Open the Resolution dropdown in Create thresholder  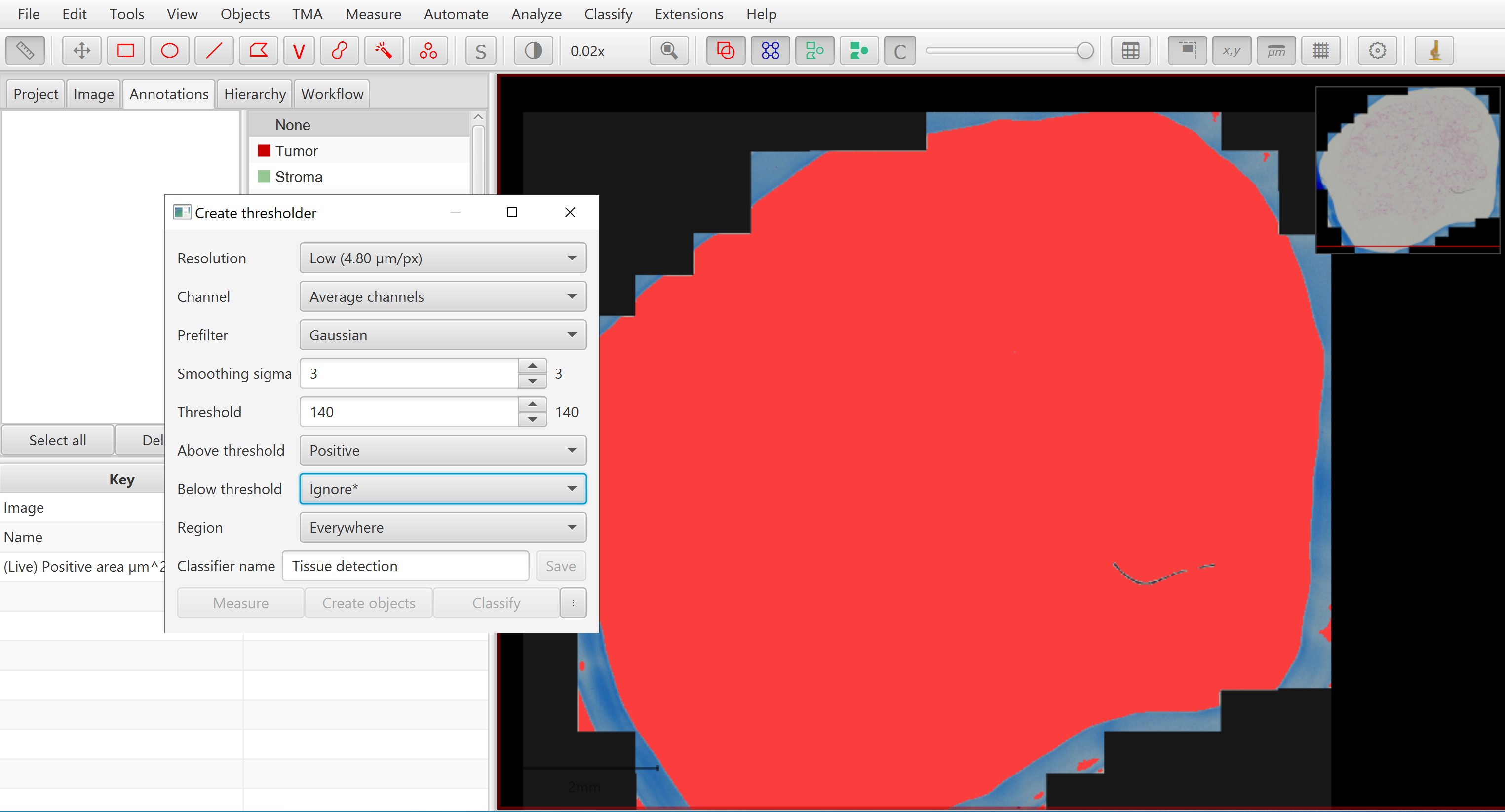(442, 258)
